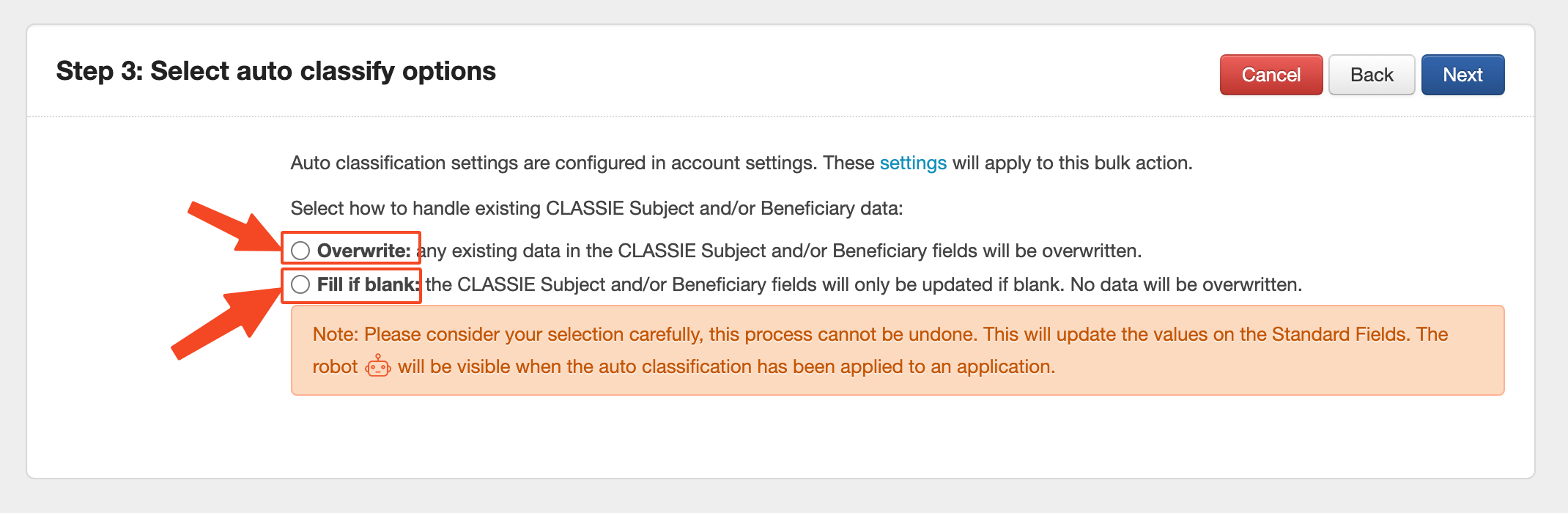Proceed by clicking the blue Next button

[x=1462, y=75]
